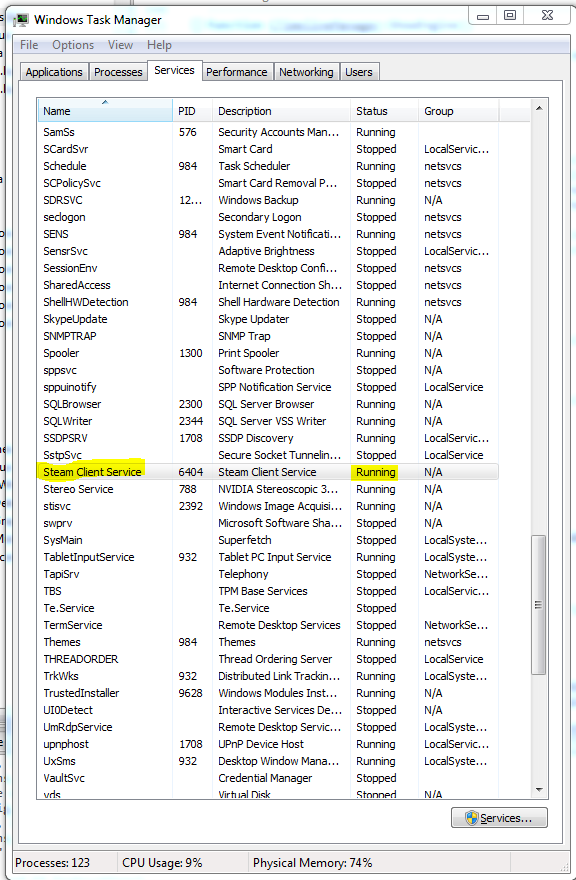576x880 pixels.
Task: Sort services by PID column header
Action: coord(192,111)
